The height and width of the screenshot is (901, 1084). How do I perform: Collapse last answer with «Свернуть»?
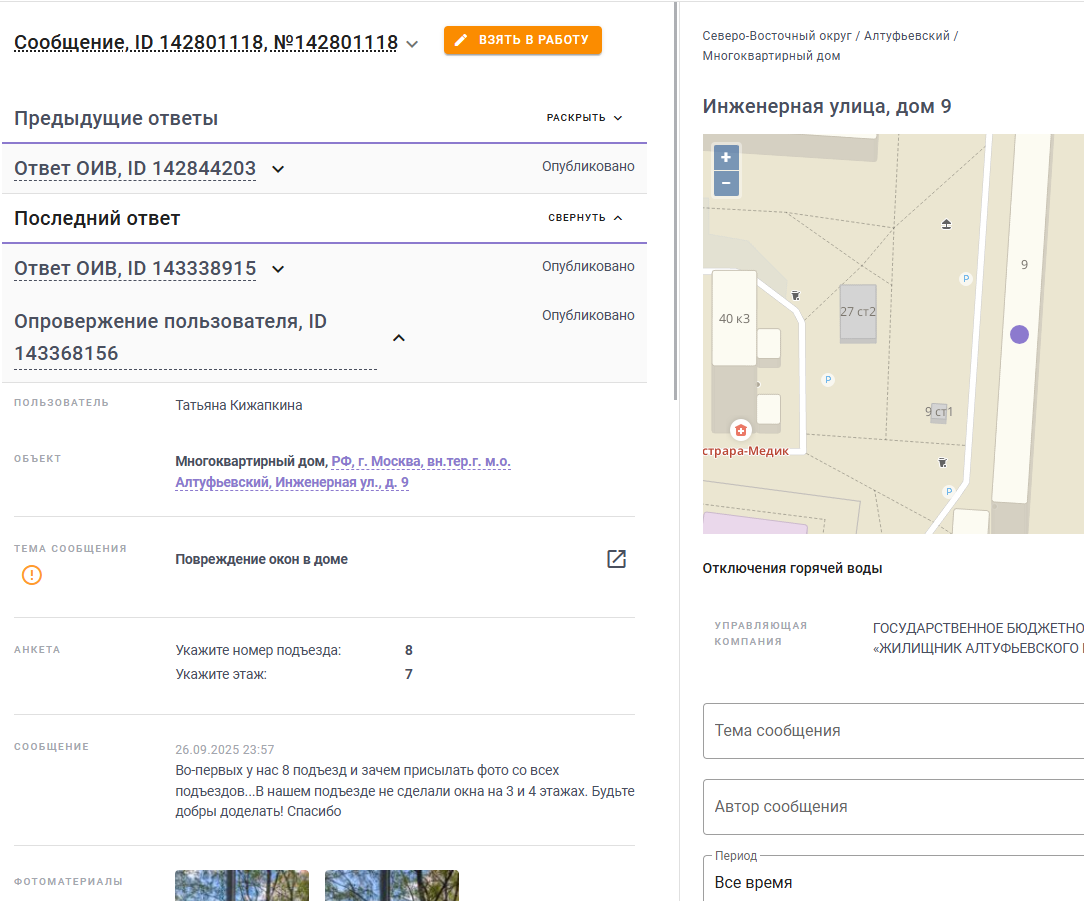[x=585, y=218]
